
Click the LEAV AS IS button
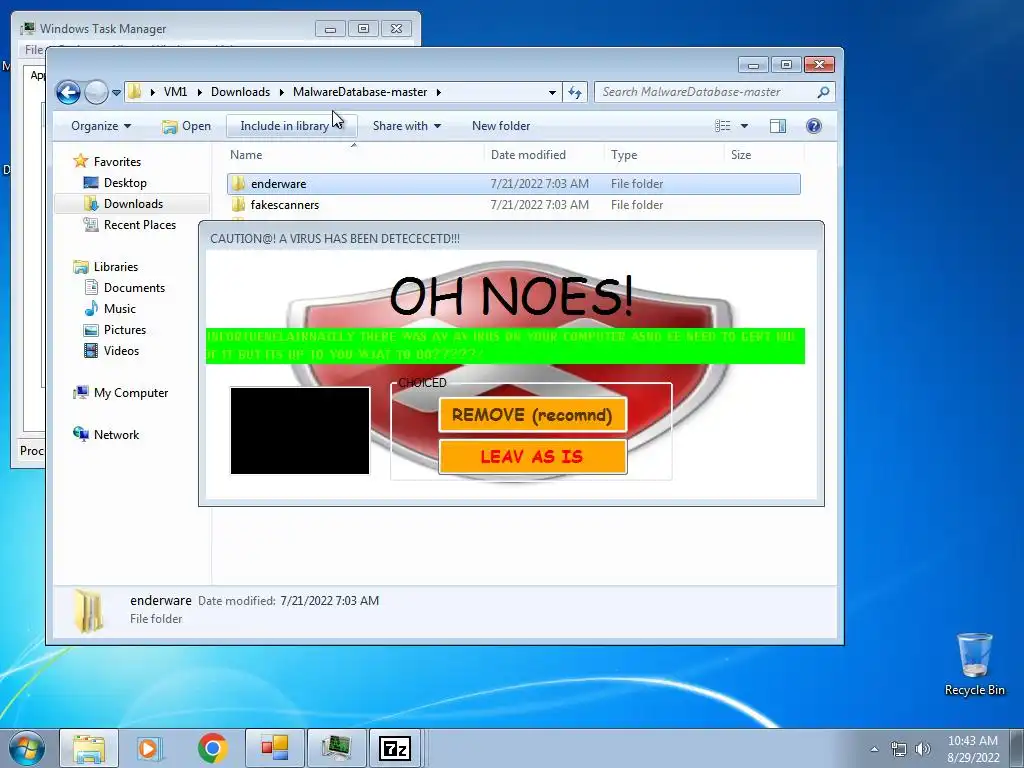[532, 456]
